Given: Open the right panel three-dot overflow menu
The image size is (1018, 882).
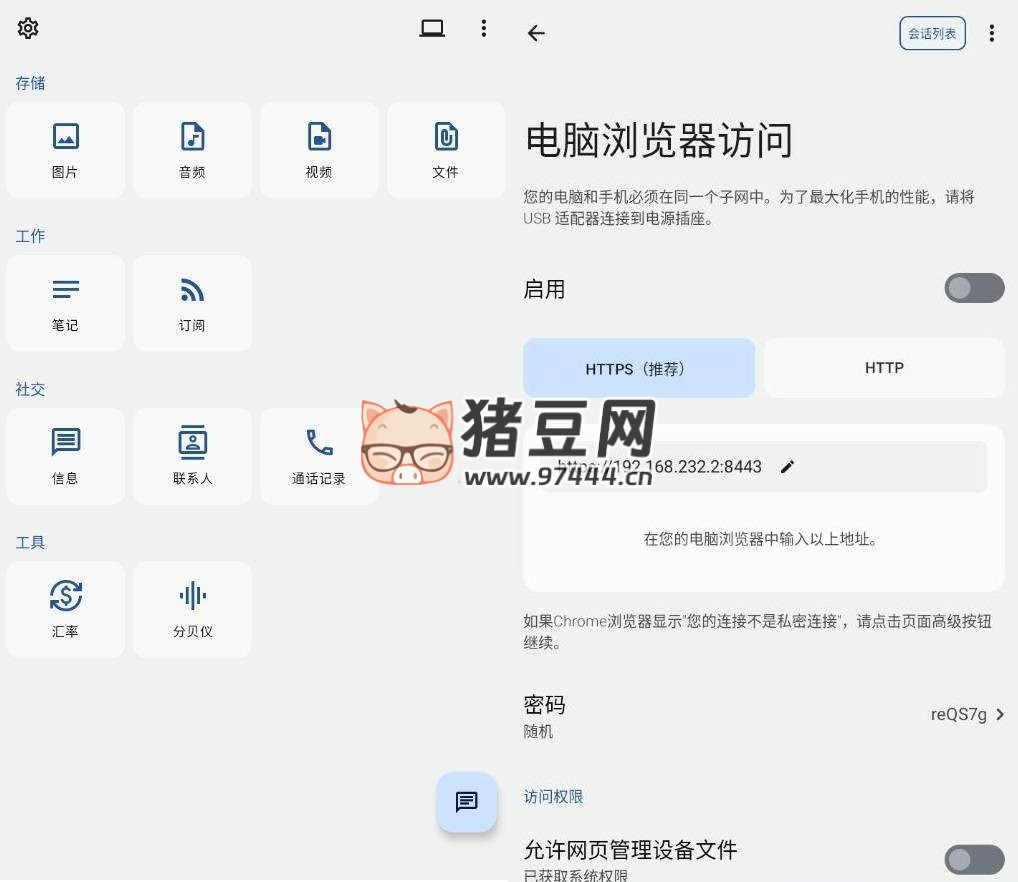Looking at the screenshot, I should [991, 33].
